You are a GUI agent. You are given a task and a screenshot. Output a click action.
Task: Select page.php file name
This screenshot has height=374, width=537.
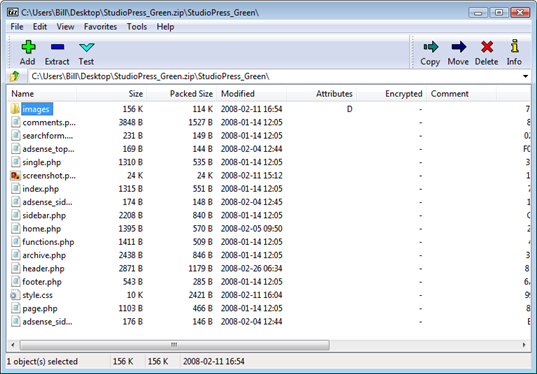point(40,309)
